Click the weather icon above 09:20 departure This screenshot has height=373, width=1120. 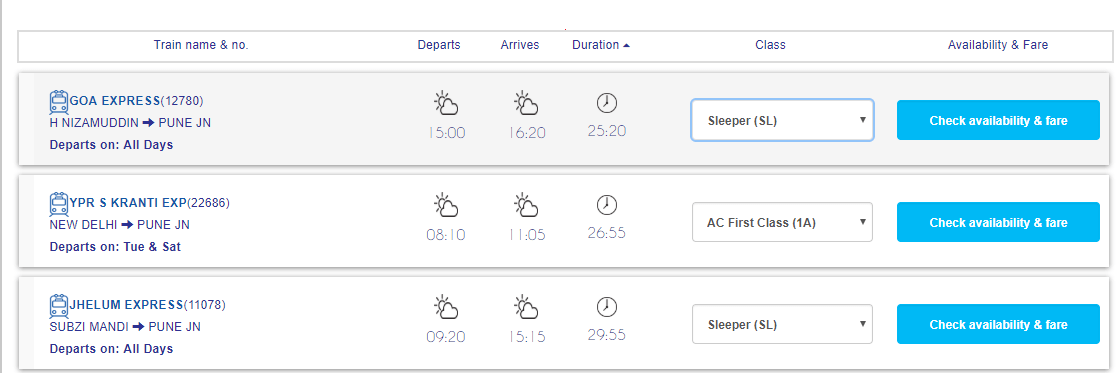[446, 307]
